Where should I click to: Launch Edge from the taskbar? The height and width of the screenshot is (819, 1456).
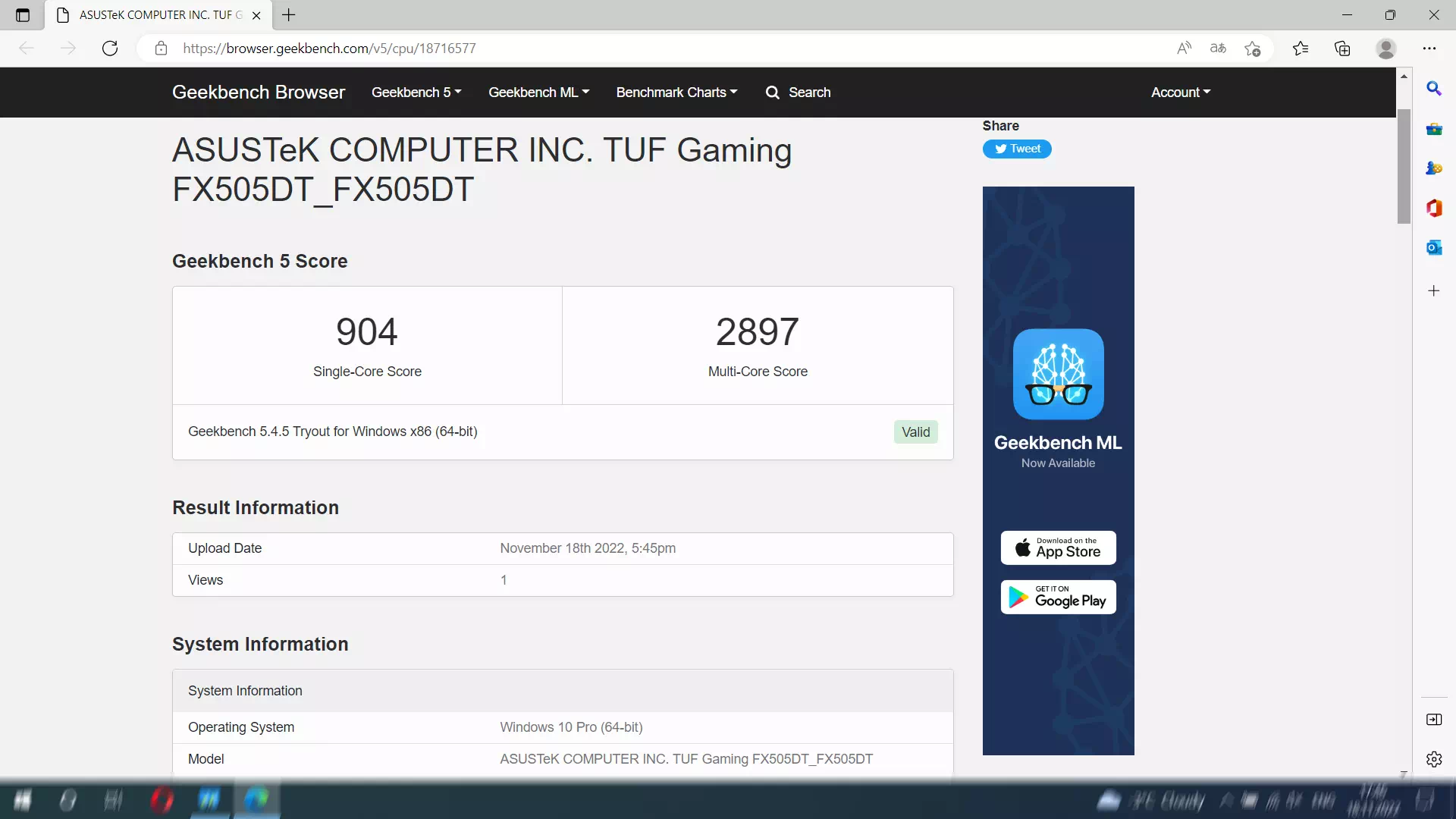pos(257,799)
